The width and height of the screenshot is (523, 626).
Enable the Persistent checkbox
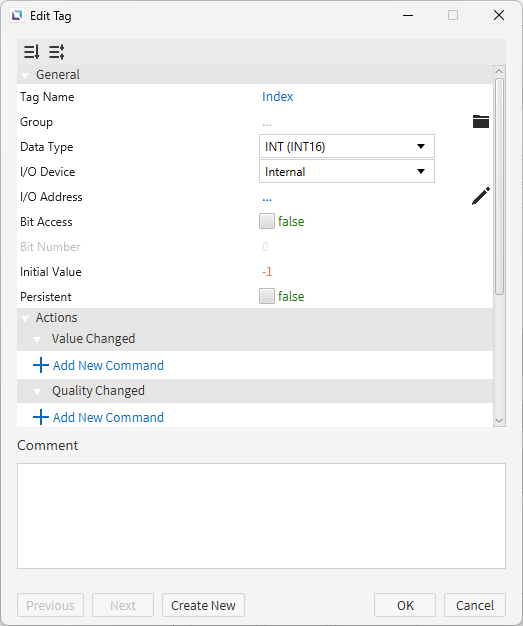(267, 296)
